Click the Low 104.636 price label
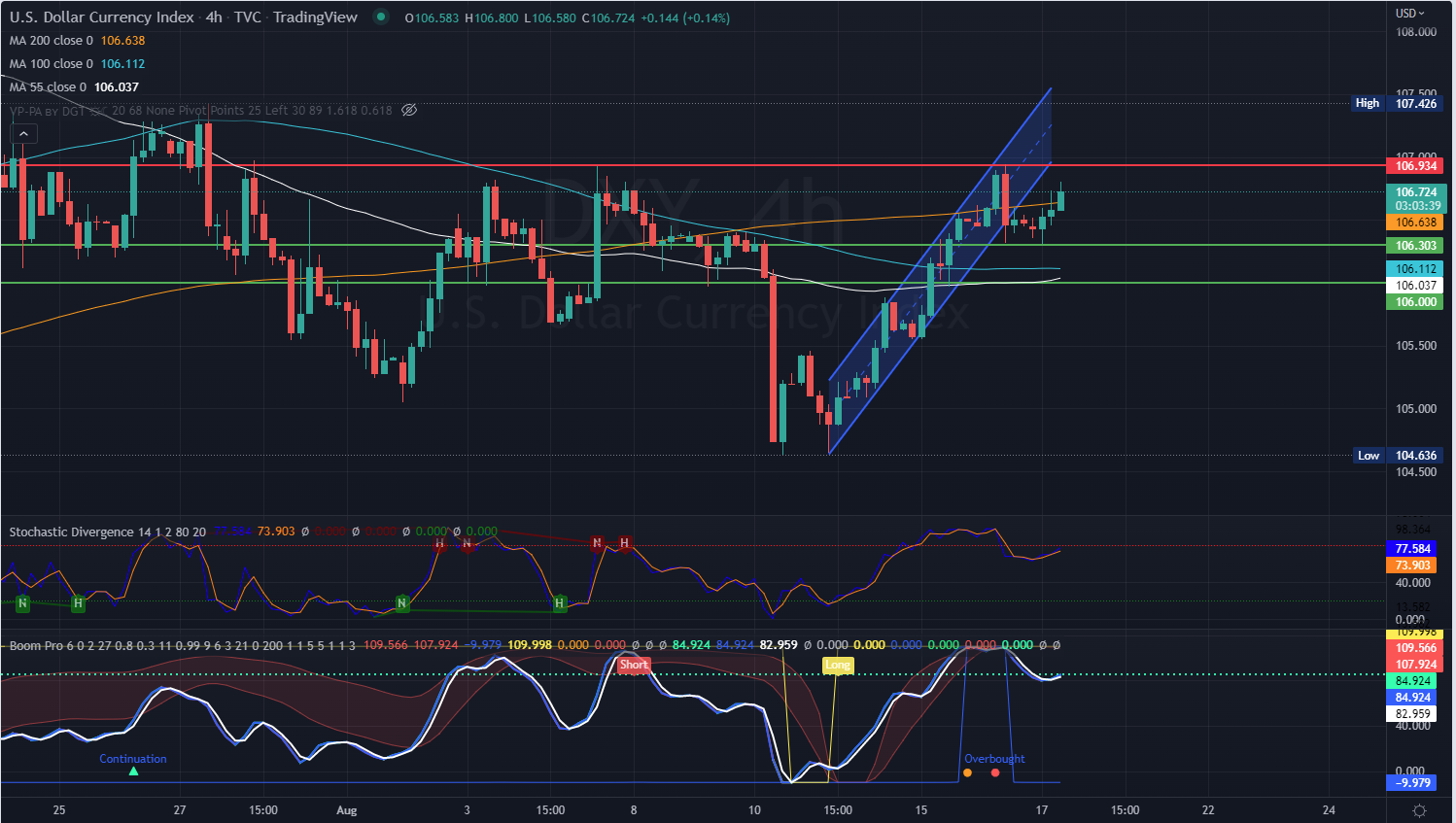The image size is (1456, 823). [1397, 455]
